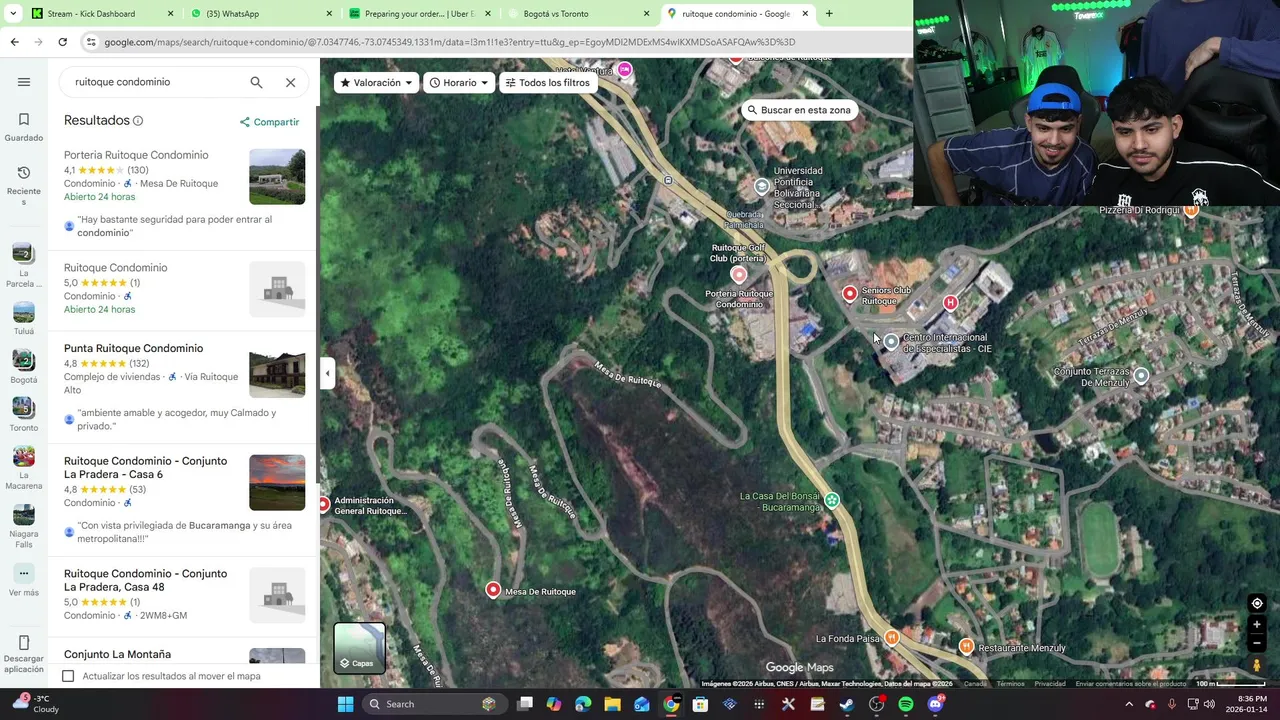Click the La Fonda Paisa restaurant pin
The image size is (1280, 720).
click(892, 637)
